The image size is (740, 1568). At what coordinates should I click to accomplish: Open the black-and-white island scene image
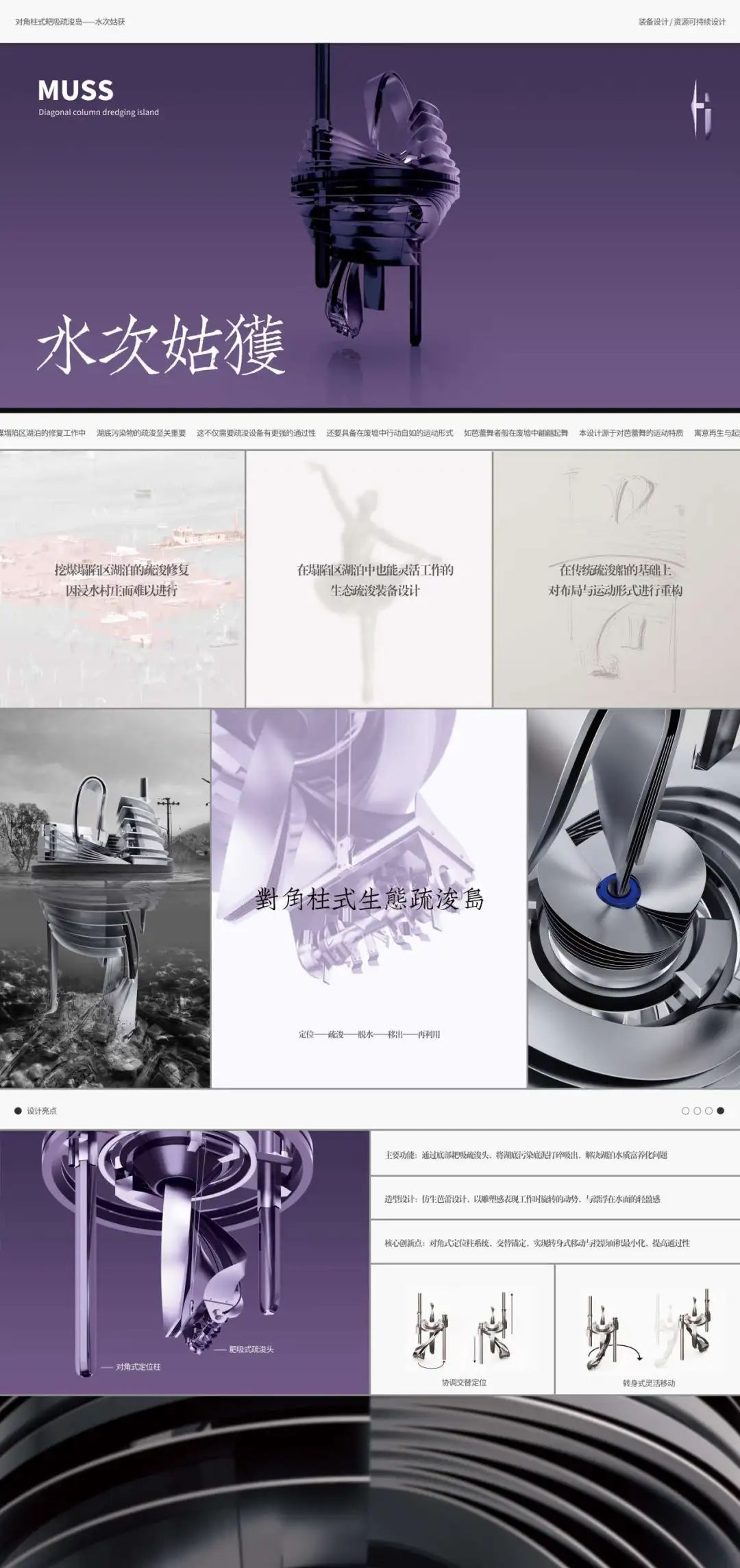click(105, 898)
